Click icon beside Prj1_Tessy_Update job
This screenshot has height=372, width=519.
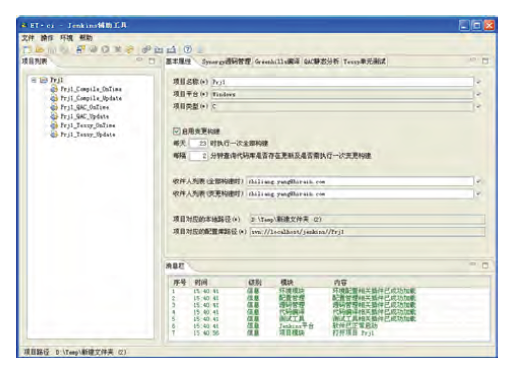[x=54, y=134]
